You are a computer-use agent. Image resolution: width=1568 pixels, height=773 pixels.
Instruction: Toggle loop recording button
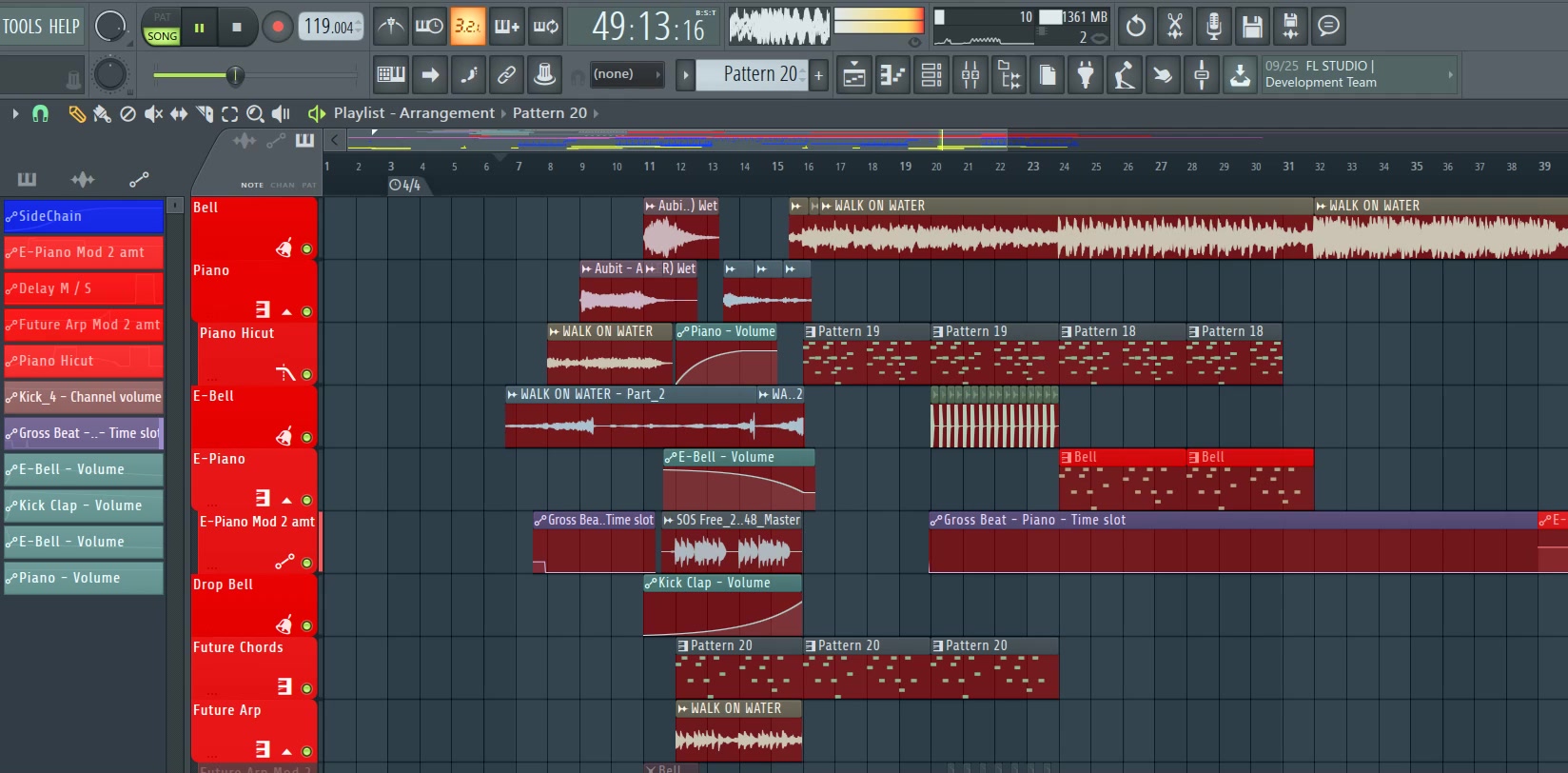pos(545,26)
